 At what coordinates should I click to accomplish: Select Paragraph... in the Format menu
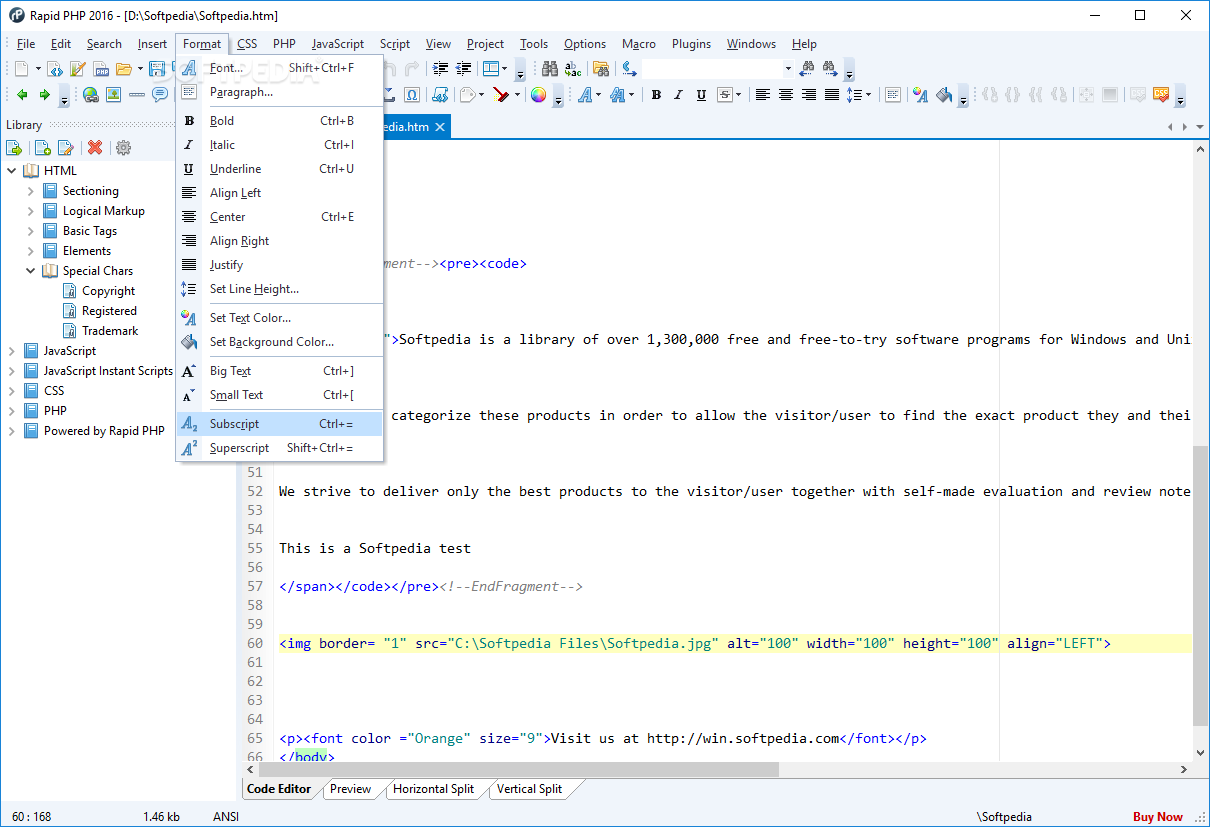280,92
